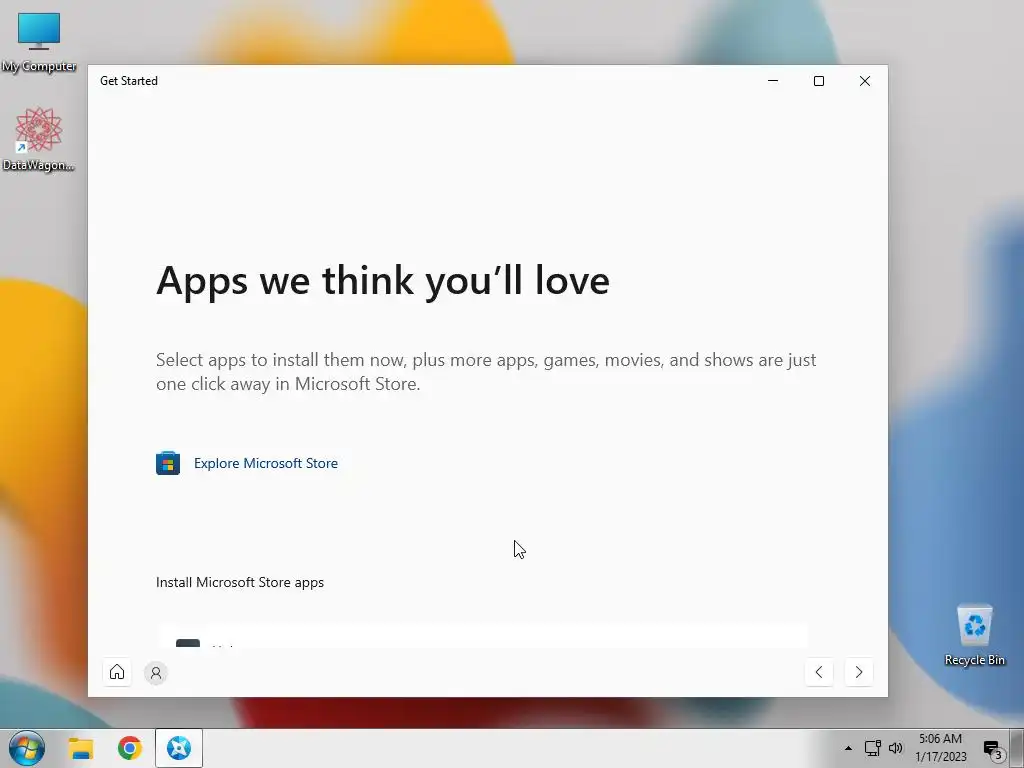Select the Get Started taskbar app icon
Image resolution: width=1024 pixels, height=768 pixels.
click(x=179, y=748)
